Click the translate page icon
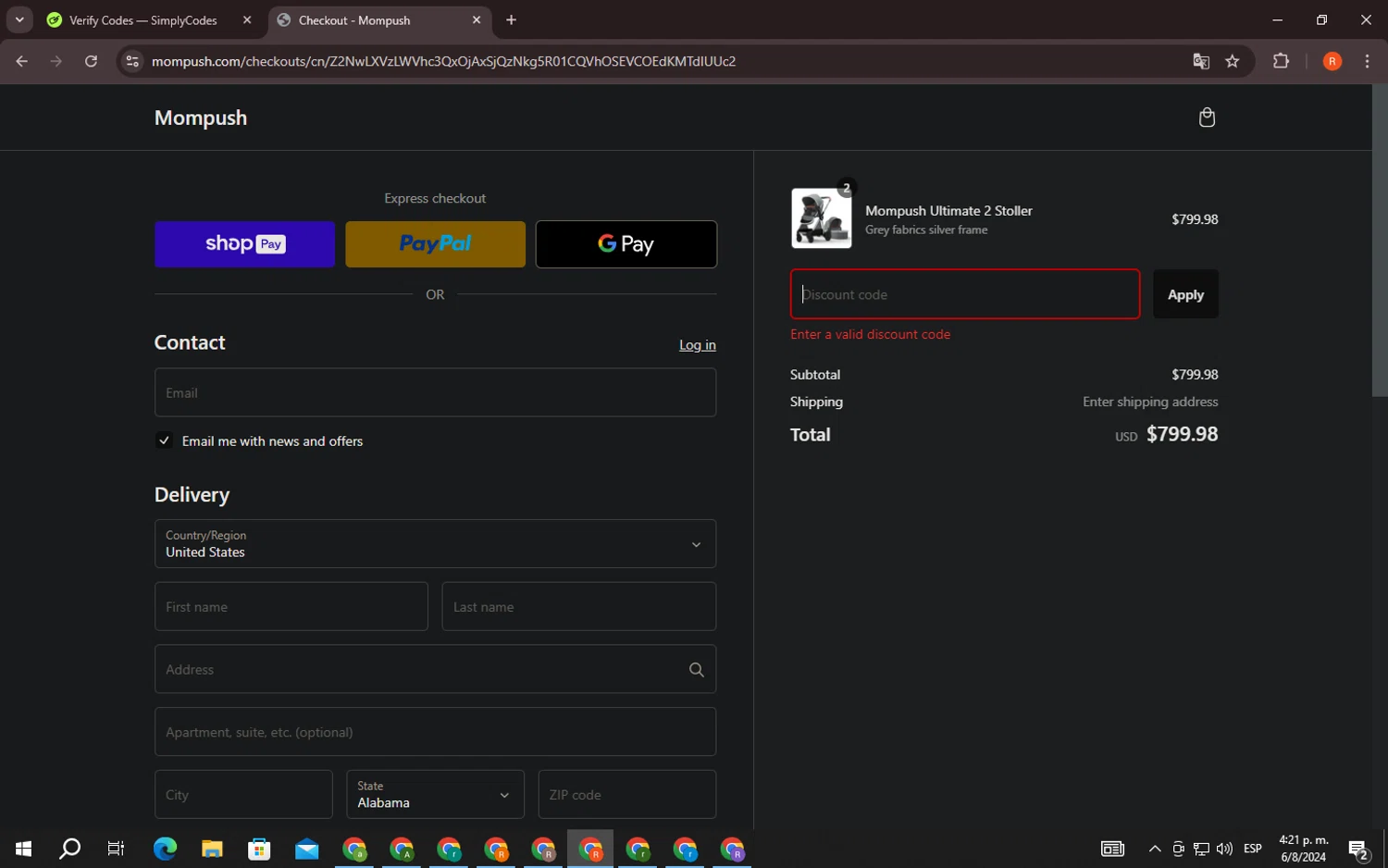 [1201, 61]
